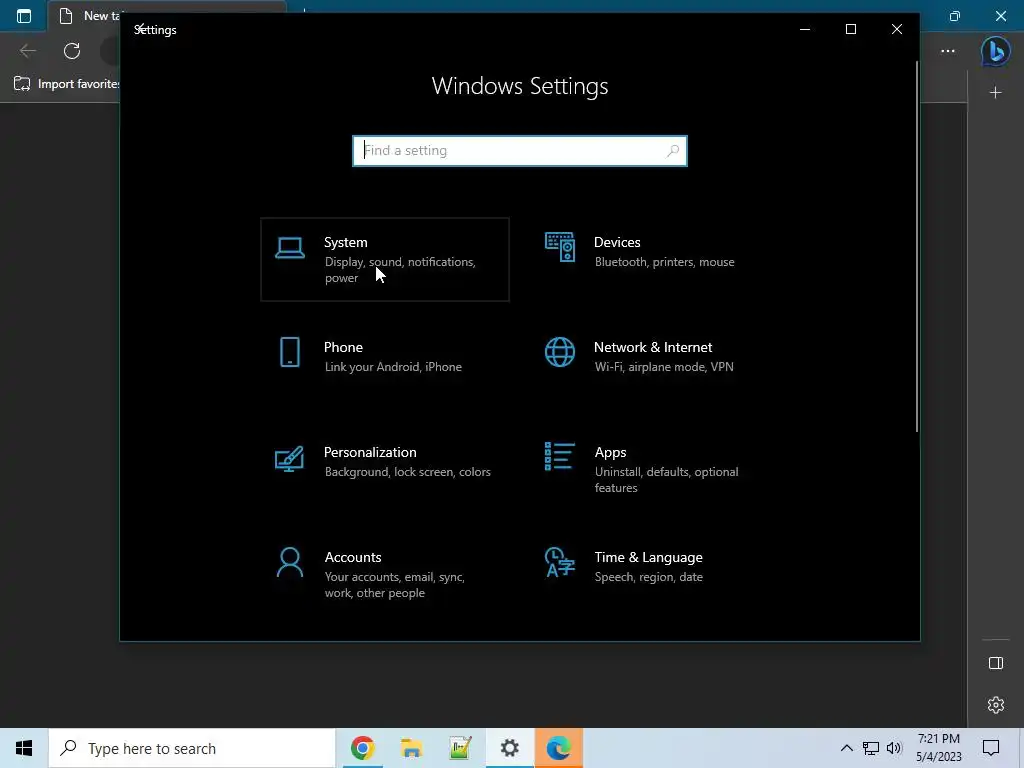Click 'Bluetooth, printers, mouse' description
This screenshot has height=768, width=1024.
pos(664,262)
